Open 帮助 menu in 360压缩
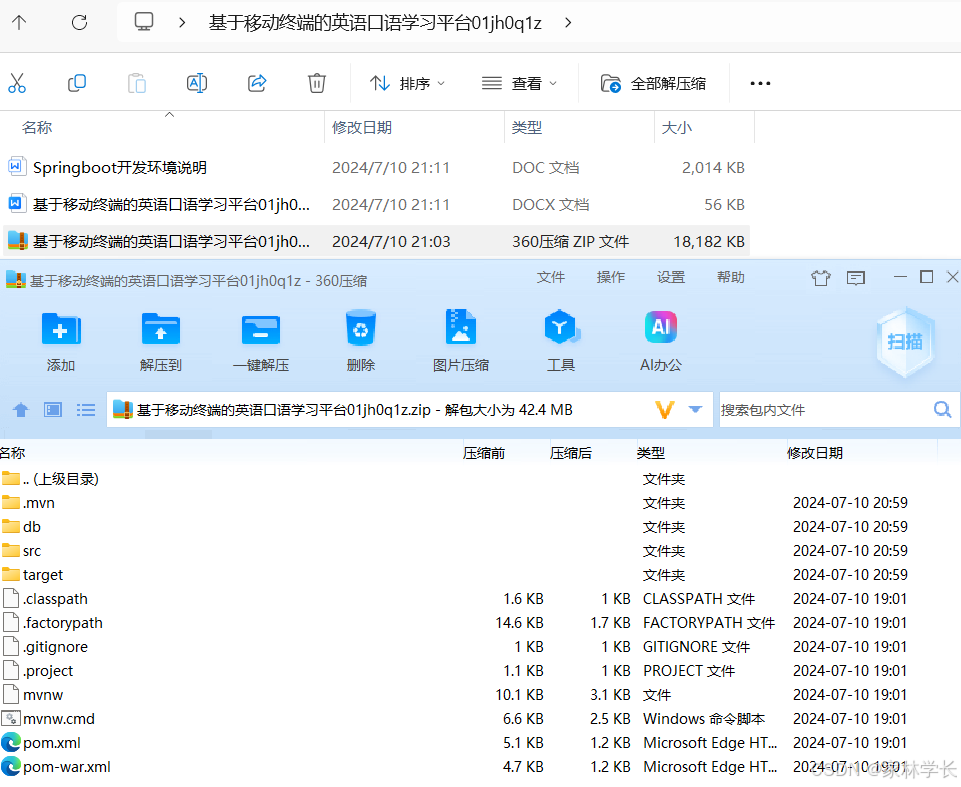Image resolution: width=961 pixels, height=787 pixels. coord(731,278)
